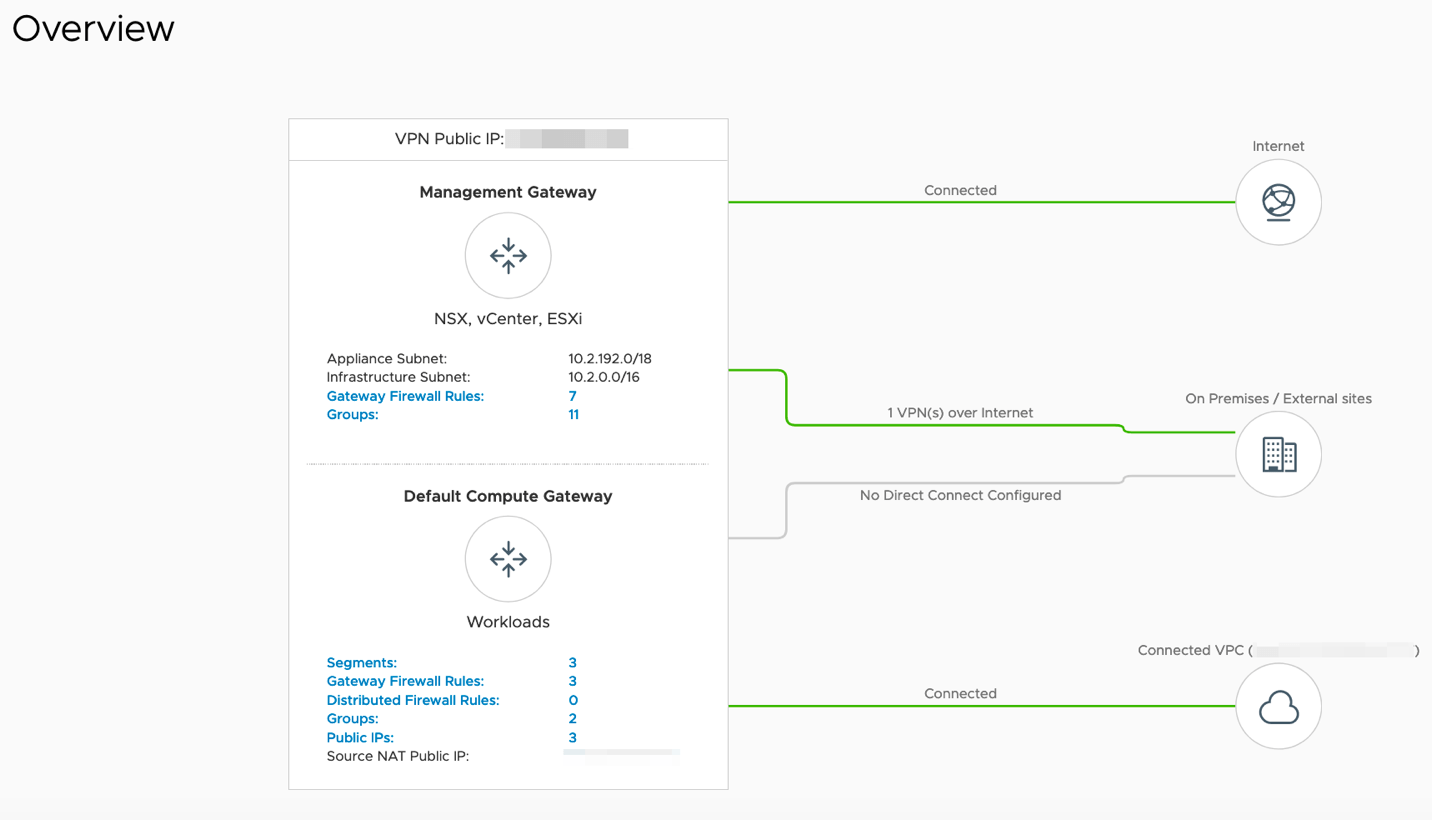1432x820 pixels.
Task: Select the Internet globe icon
Action: tap(1278, 202)
